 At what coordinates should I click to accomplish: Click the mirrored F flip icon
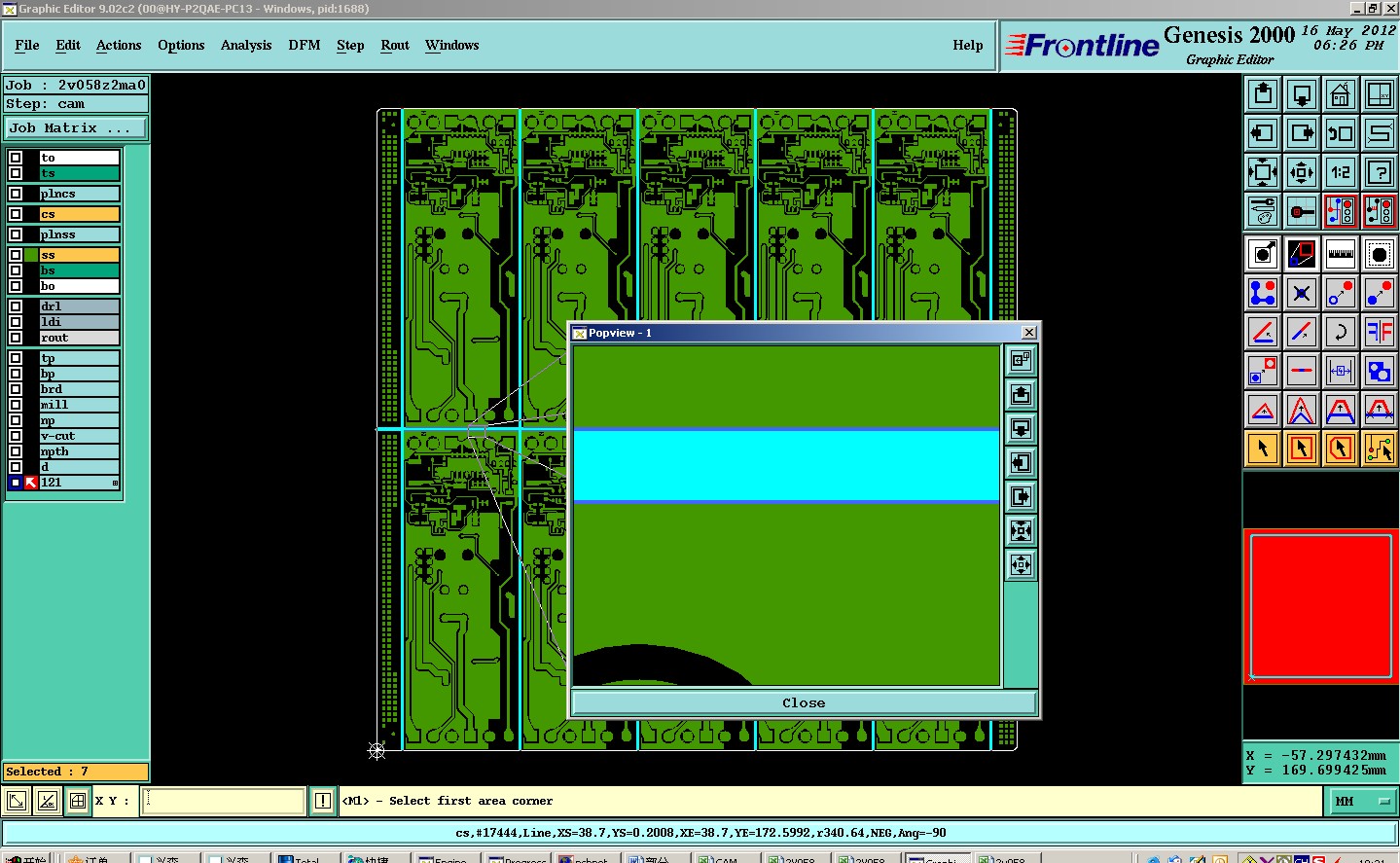(x=1380, y=332)
